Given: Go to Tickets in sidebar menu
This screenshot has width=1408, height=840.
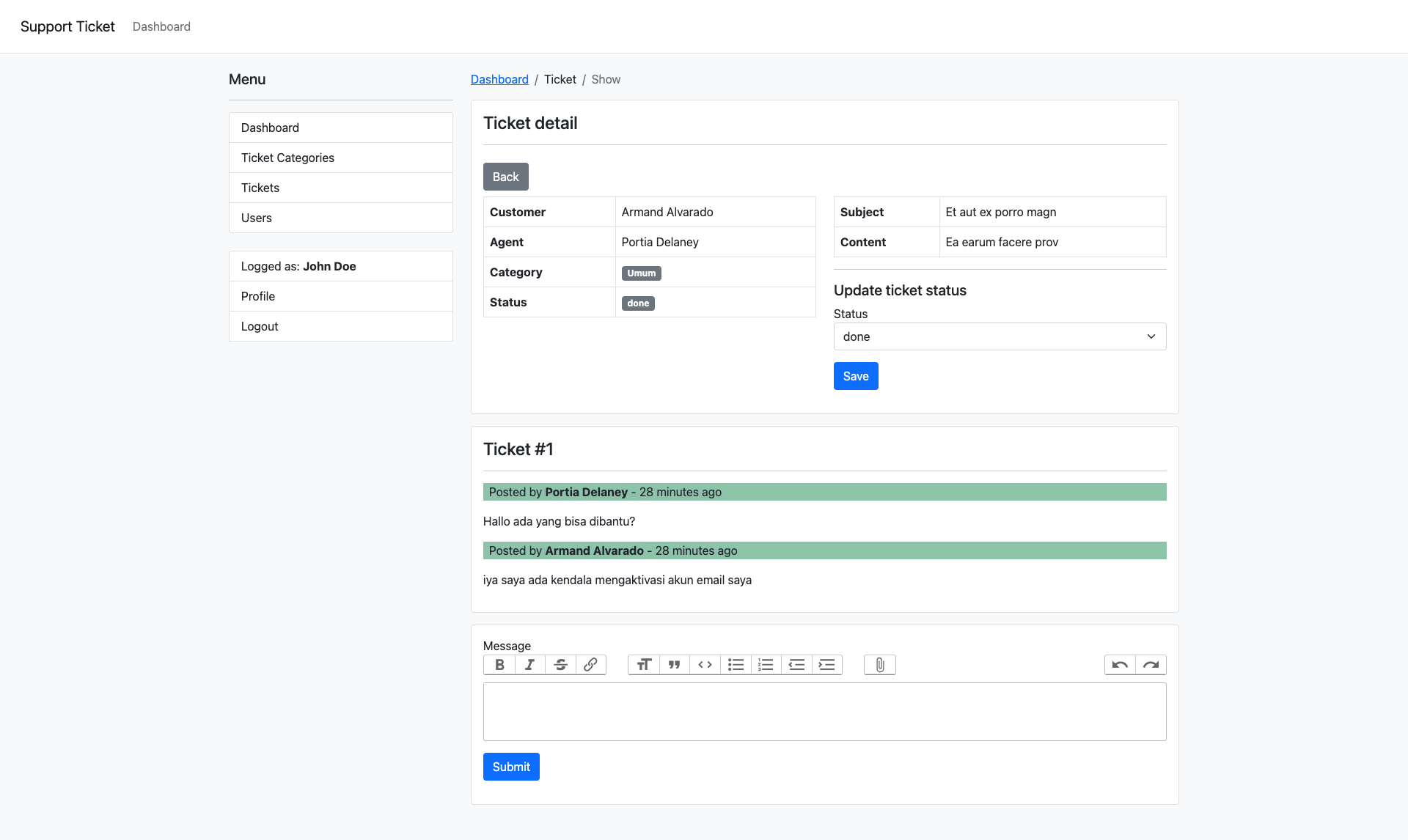Looking at the screenshot, I should [340, 188].
